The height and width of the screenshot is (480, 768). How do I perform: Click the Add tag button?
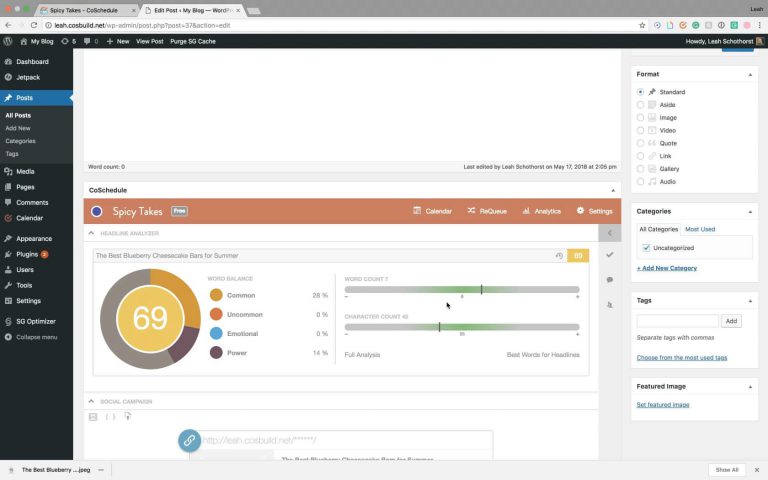pos(731,321)
